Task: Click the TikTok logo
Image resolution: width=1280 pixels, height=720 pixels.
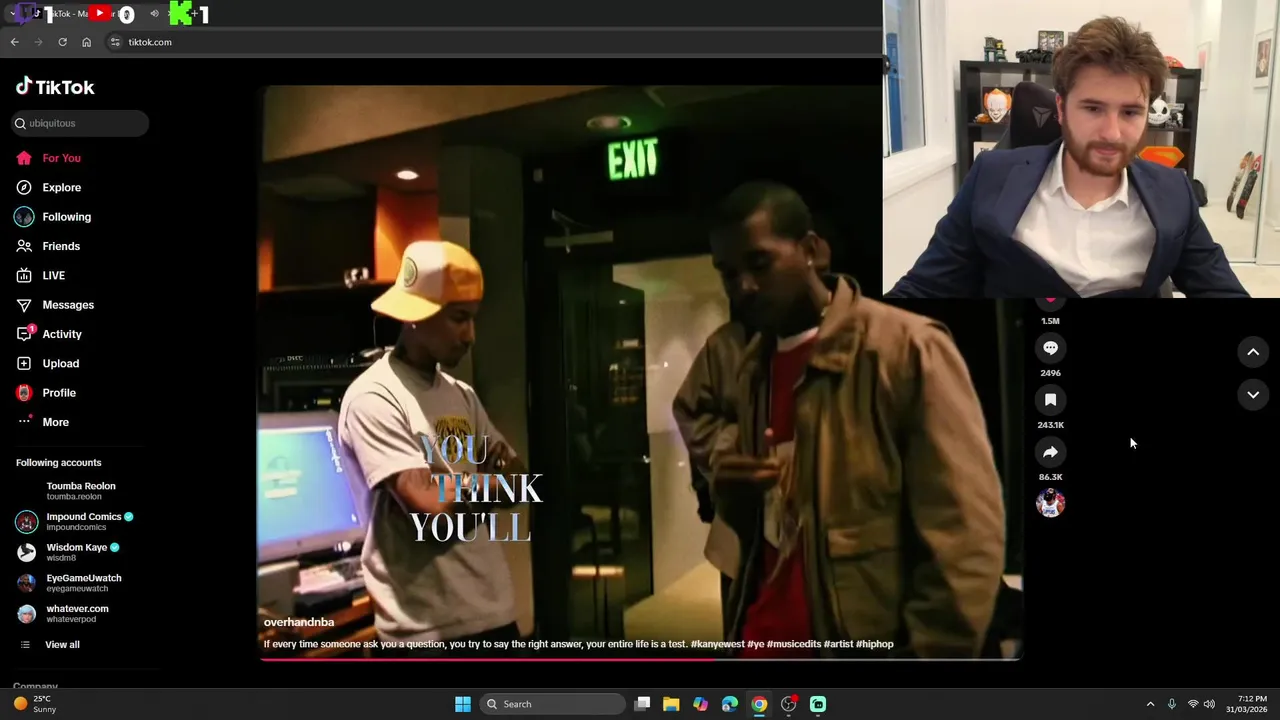Action: click(55, 87)
